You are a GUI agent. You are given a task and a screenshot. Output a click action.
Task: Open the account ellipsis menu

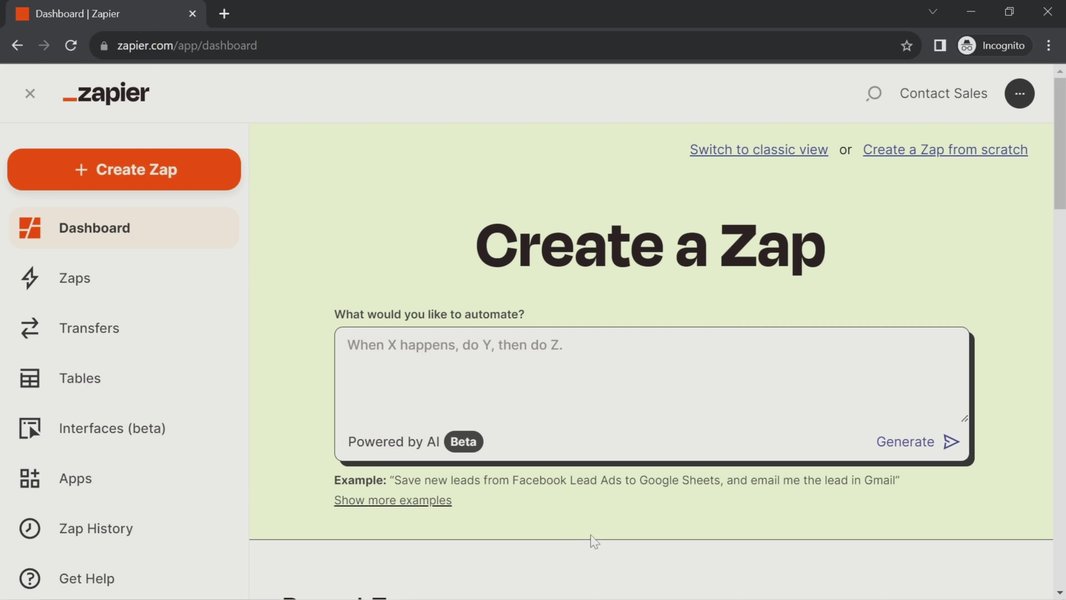[1019, 93]
